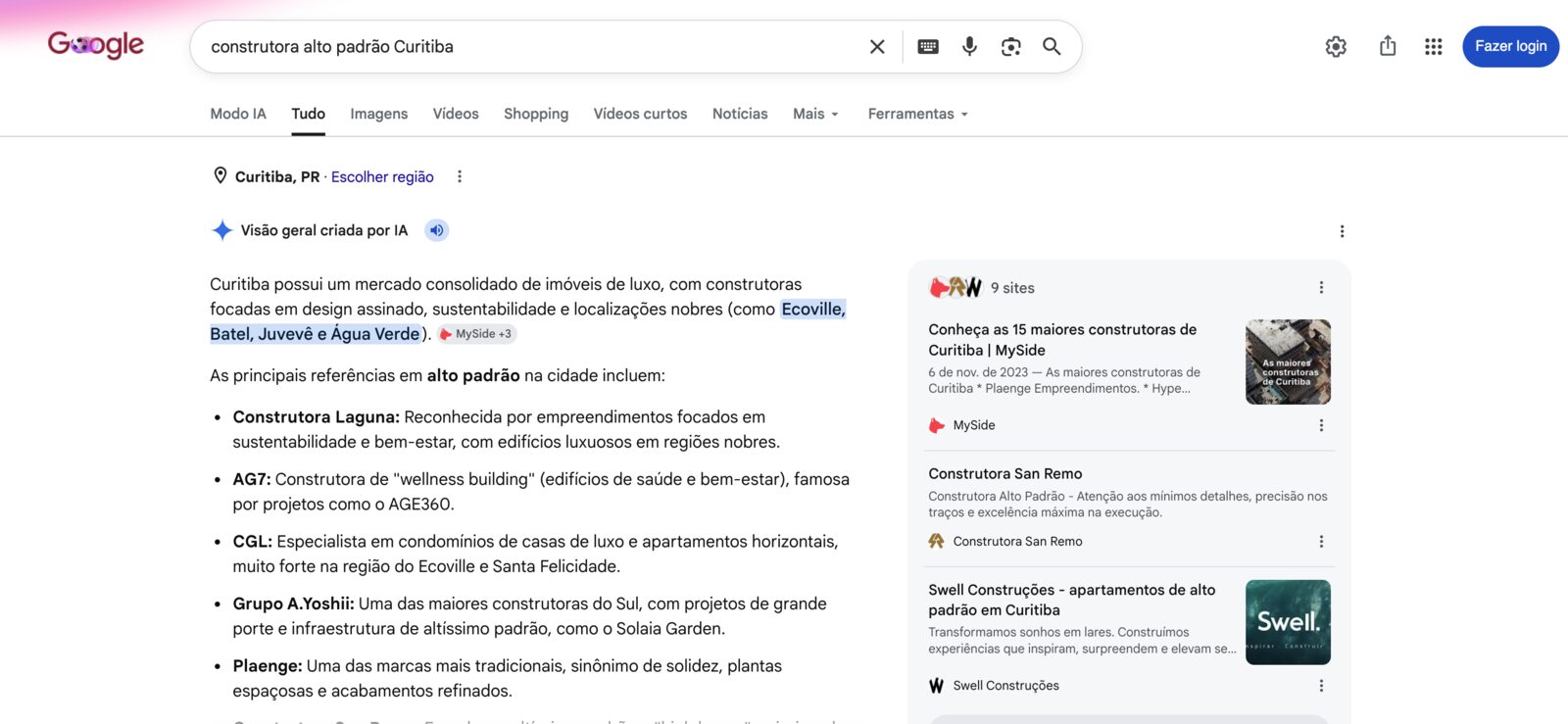Expand the Ferramentas dropdown
The height and width of the screenshot is (724, 1568).
click(x=917, y=114)
